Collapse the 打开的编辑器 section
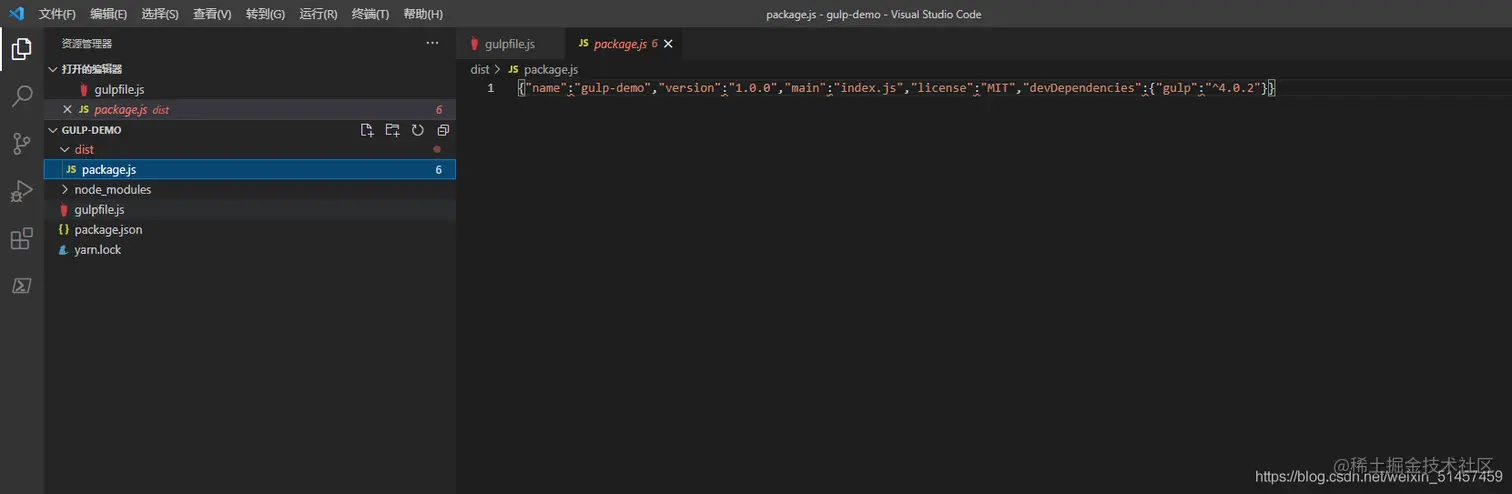Screen dimensions: 1512x494 pyautogui.click(x=250, y=69)
